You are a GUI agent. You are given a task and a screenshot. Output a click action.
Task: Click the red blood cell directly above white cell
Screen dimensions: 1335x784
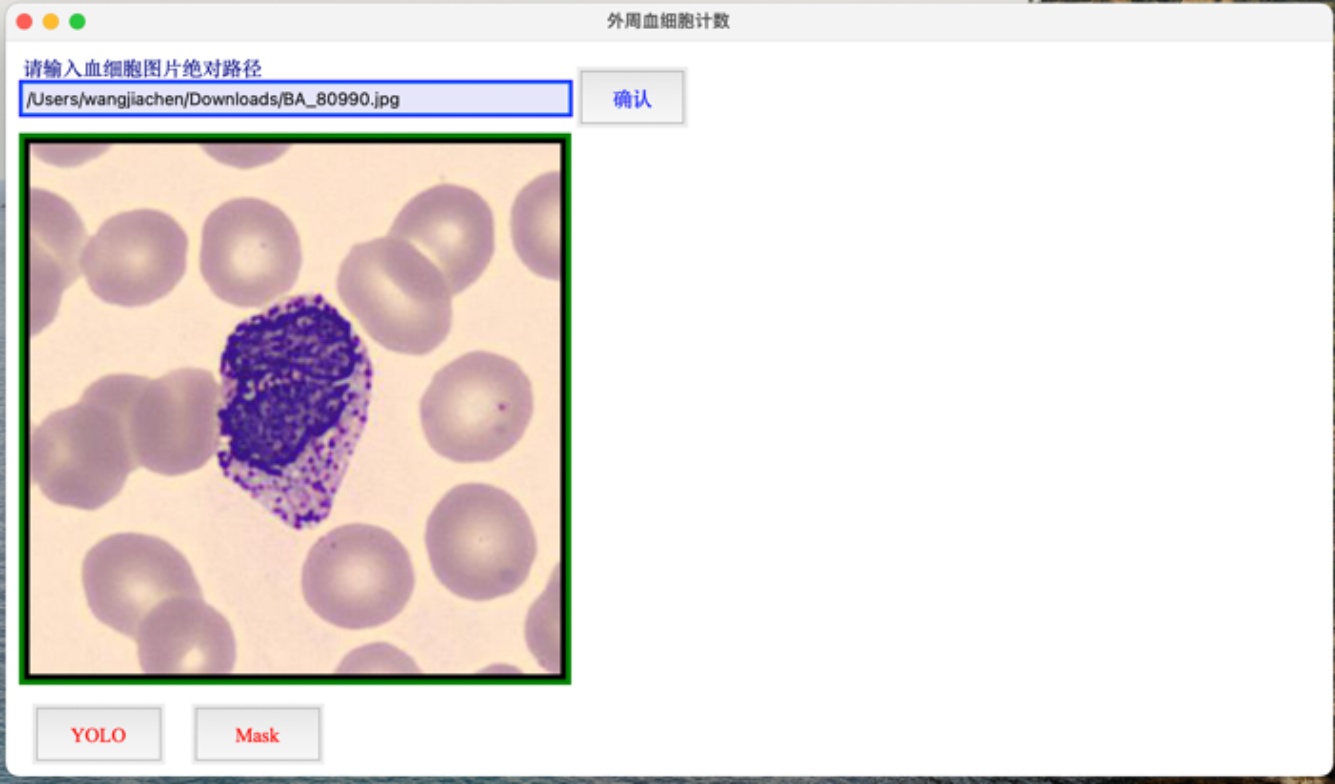[250, 250]
